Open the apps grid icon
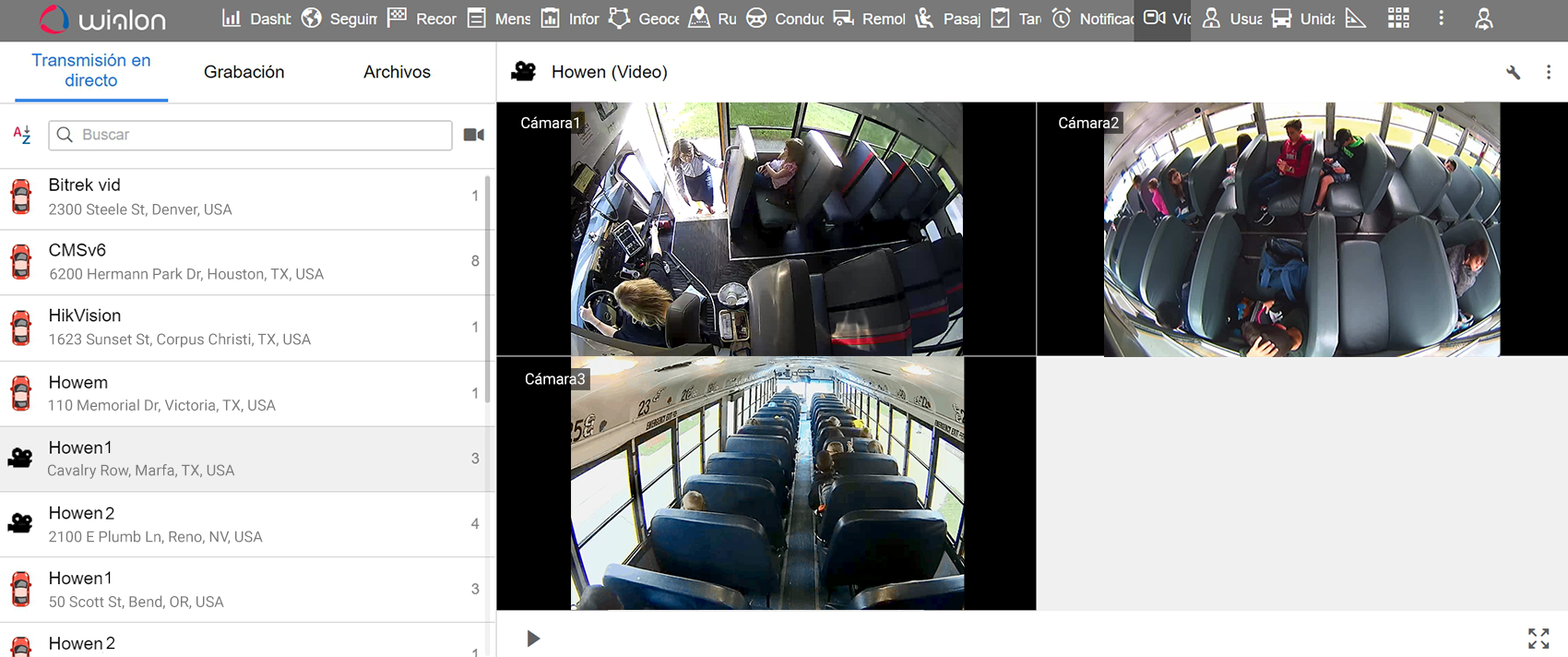The height and width of the screenshot is (657, 1568). coord(1398,18)
